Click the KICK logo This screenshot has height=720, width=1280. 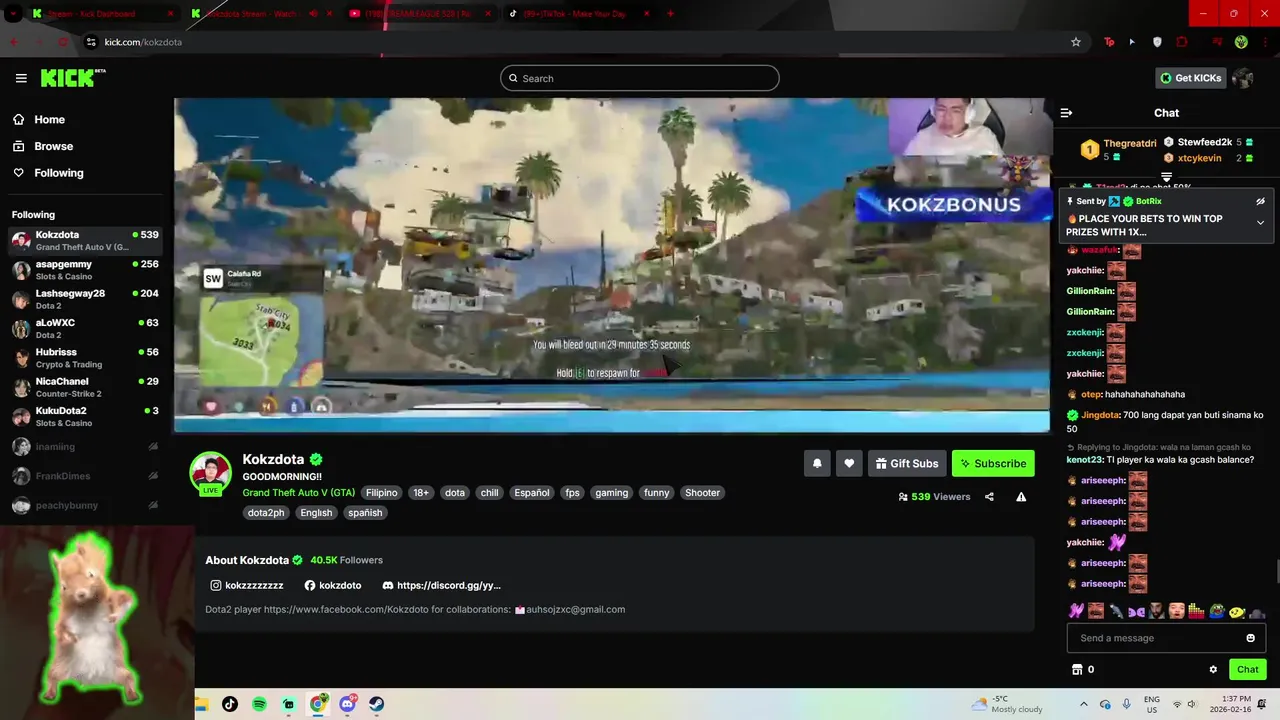pyautogui.click(x=72, y=78)
